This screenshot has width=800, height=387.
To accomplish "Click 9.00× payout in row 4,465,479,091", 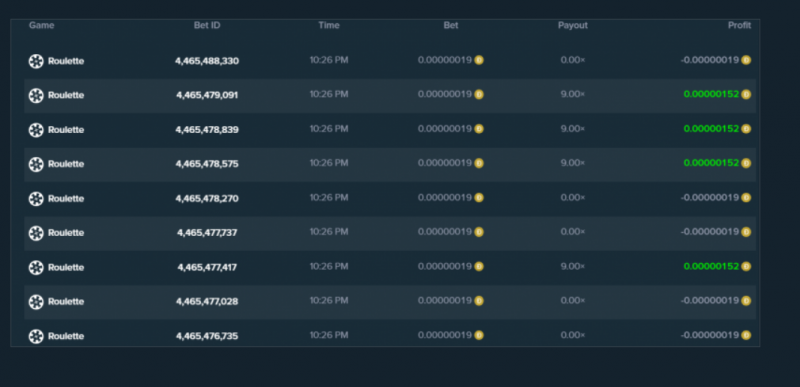I will [573, 94].
